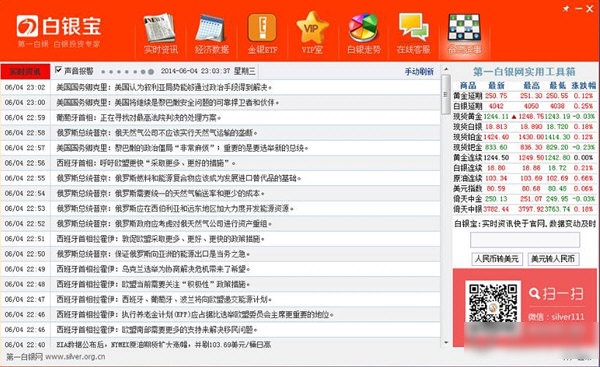The width and height of the screenshot is (600, 367).
Task: Select the 黄金连续 quote row
Action: click(525, 158)
